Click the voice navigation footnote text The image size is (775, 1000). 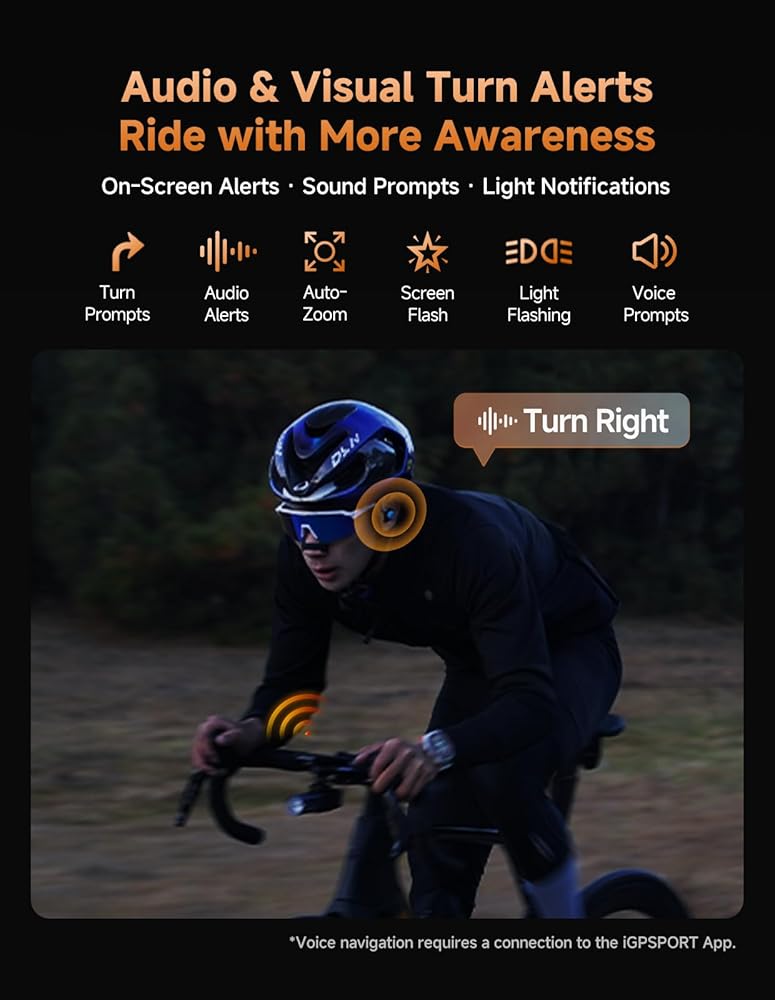coord(512,943)
